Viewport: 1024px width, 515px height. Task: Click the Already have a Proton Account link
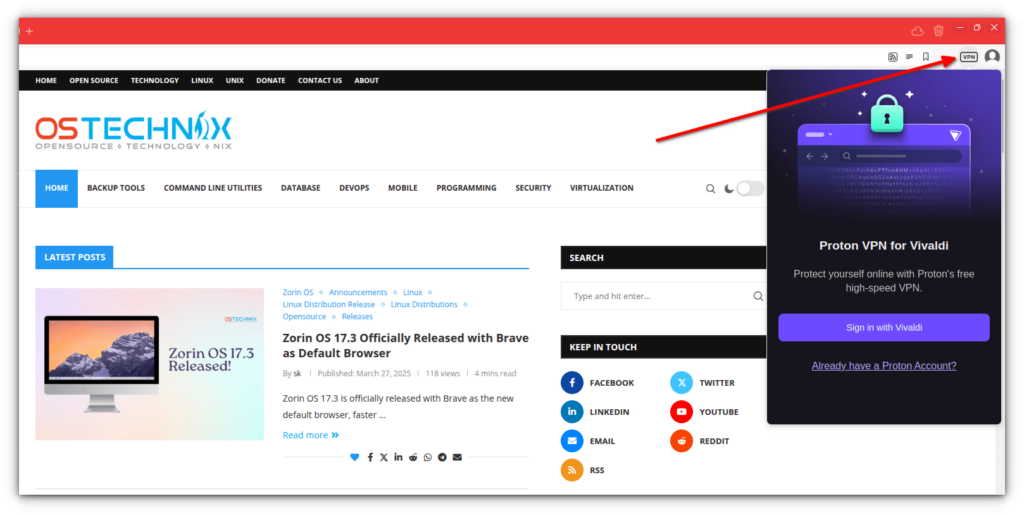pyautogui.click(x=884, y=366)
